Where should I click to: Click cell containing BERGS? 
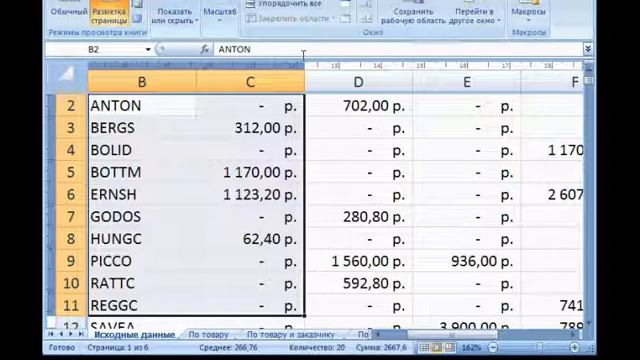(142, 128)
